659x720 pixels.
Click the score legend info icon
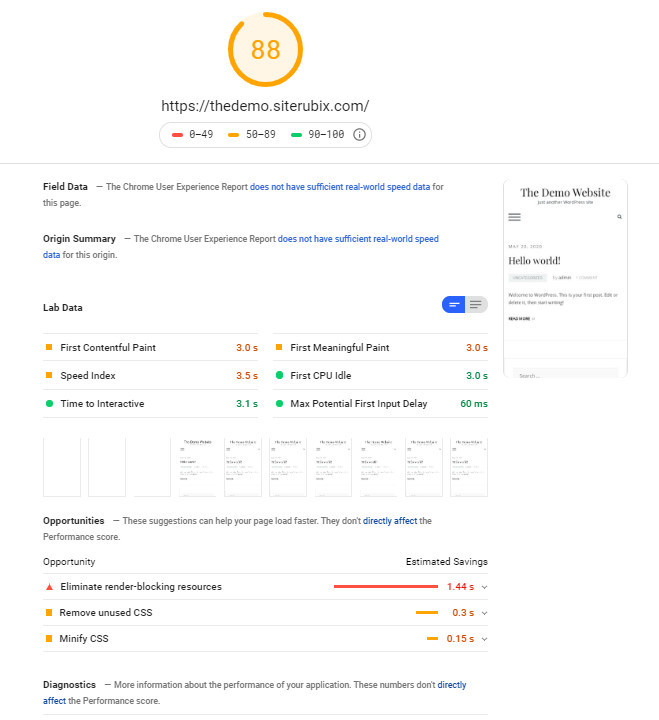click(359, 135)
